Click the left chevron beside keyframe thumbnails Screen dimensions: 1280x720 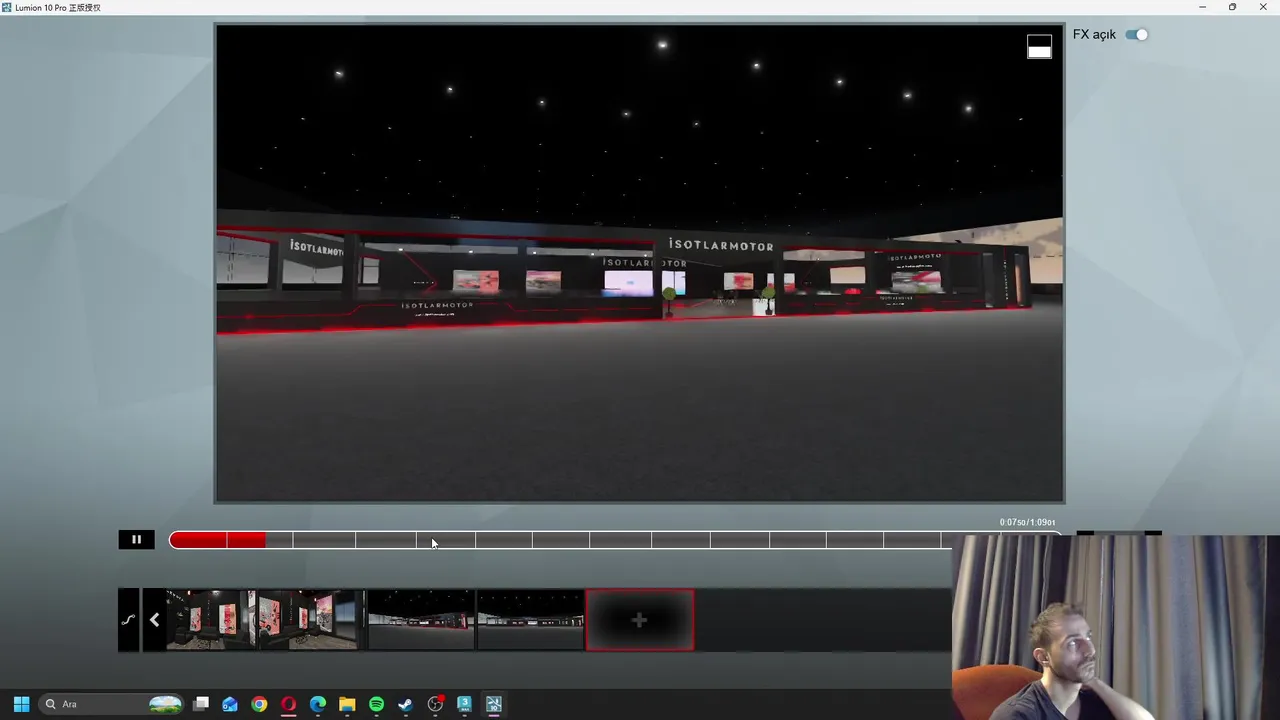154,620
